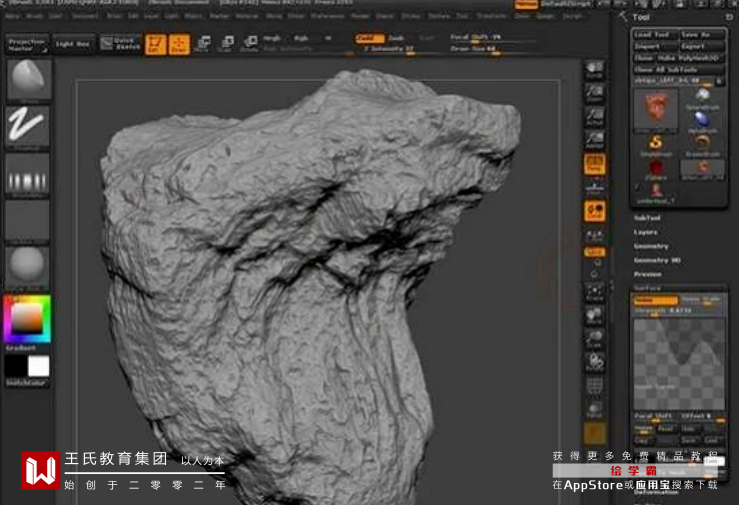Select the red ZSphere tool thumbnail
This screenshot has width=739, height=505.
pyautogui.click(x=656, y=170)
